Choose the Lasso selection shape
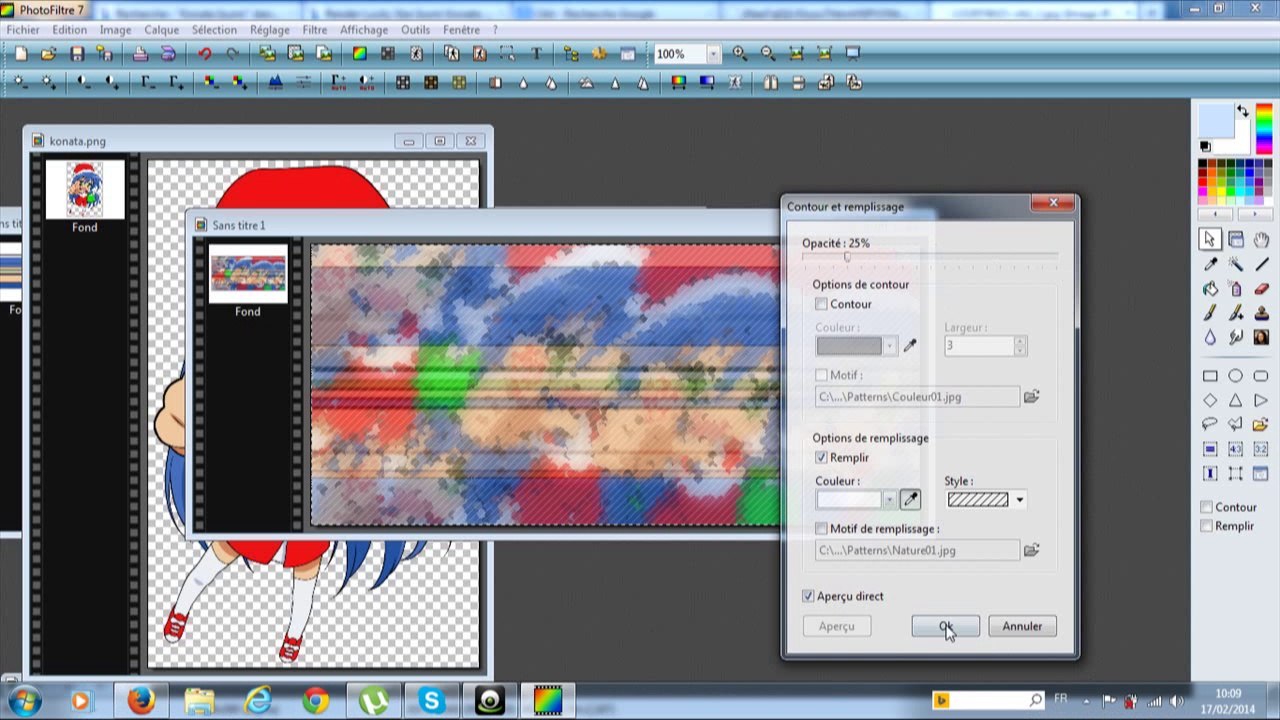The height and width of the screenshot is (720, 1280). pyautogui.click(x=1210, y=424)
